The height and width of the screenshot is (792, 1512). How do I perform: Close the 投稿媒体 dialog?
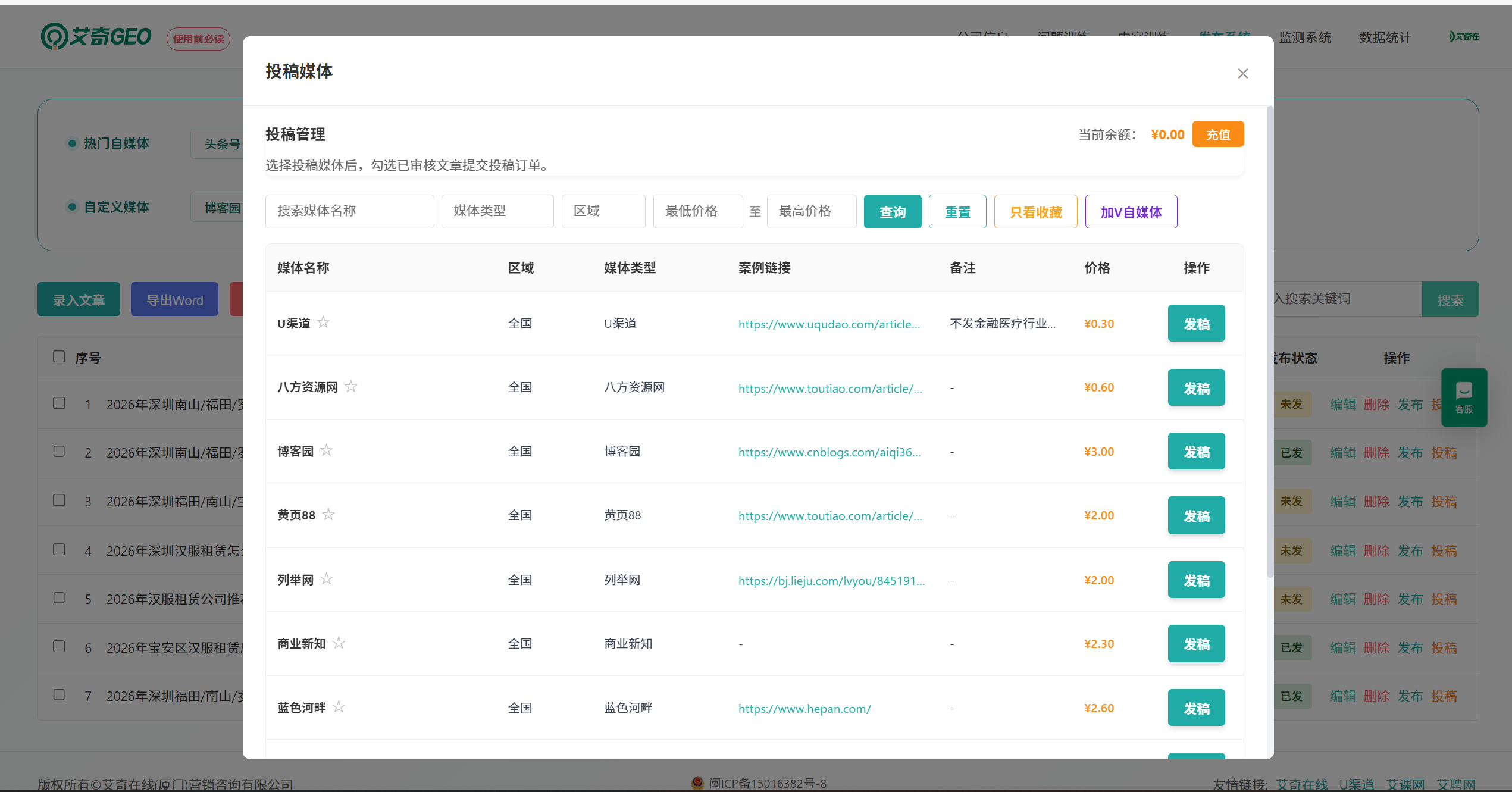coord(1243,73)
